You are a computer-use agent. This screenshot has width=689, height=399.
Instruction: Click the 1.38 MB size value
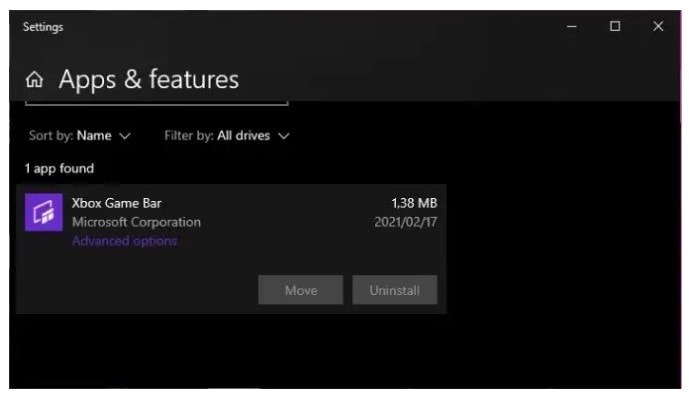(x=414, y=203)
